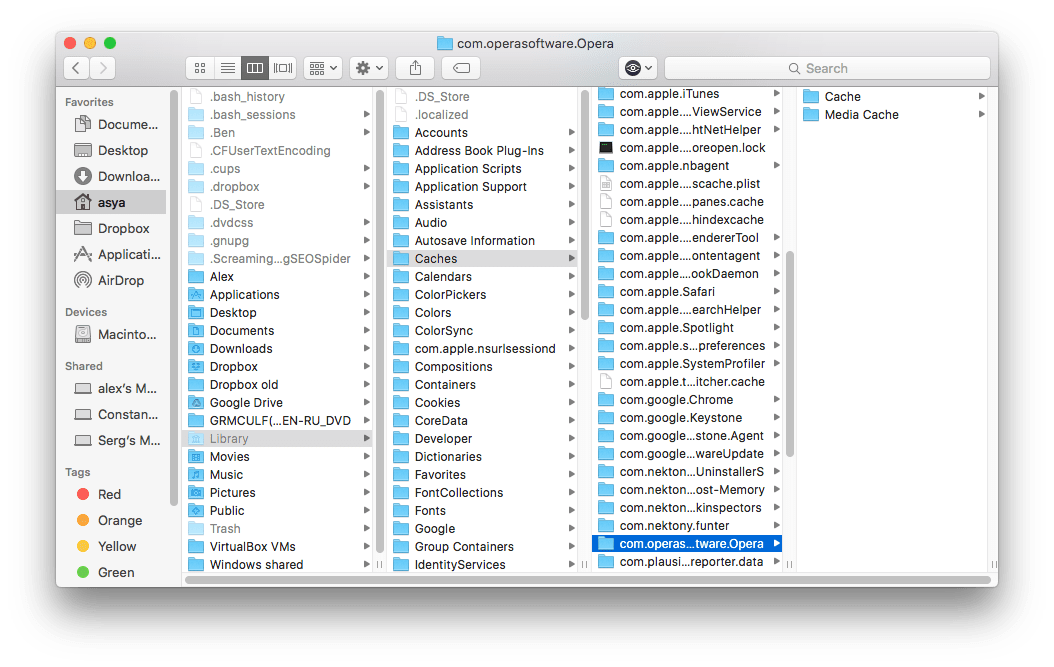Switch to icon view
Image resolution: width=1054 pixels, height=667 pixels.
tap(200, 68)
